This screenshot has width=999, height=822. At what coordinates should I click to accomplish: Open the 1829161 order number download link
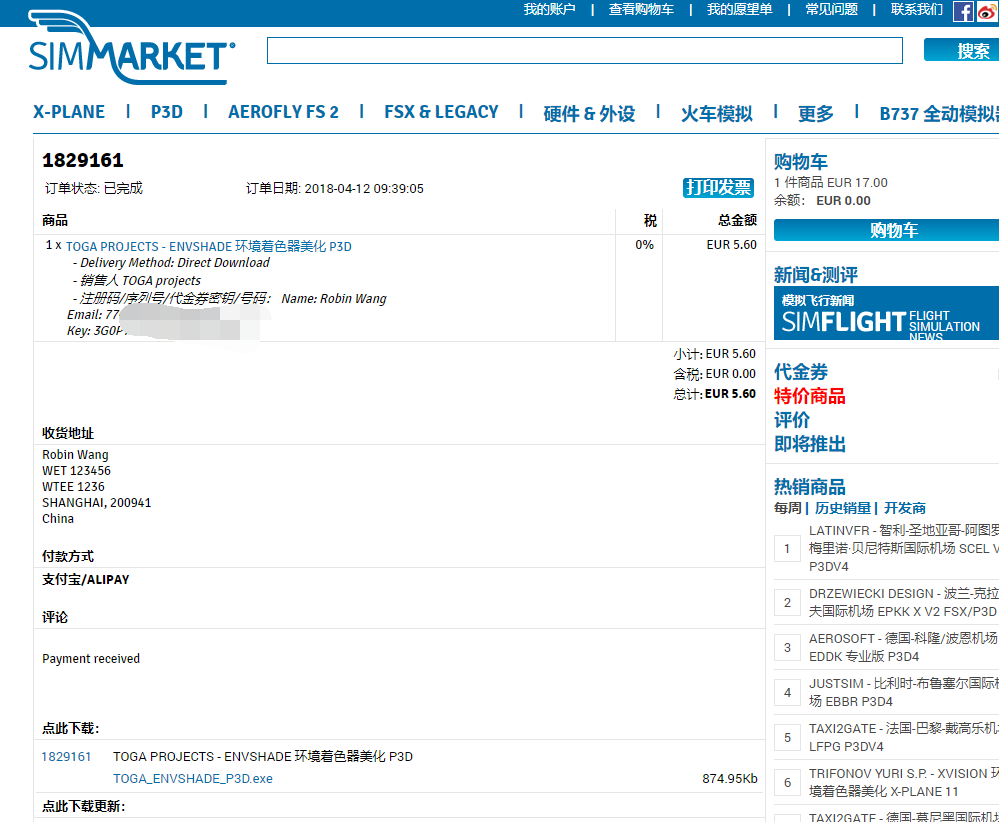pyautogui.click(x=66, y=756)
